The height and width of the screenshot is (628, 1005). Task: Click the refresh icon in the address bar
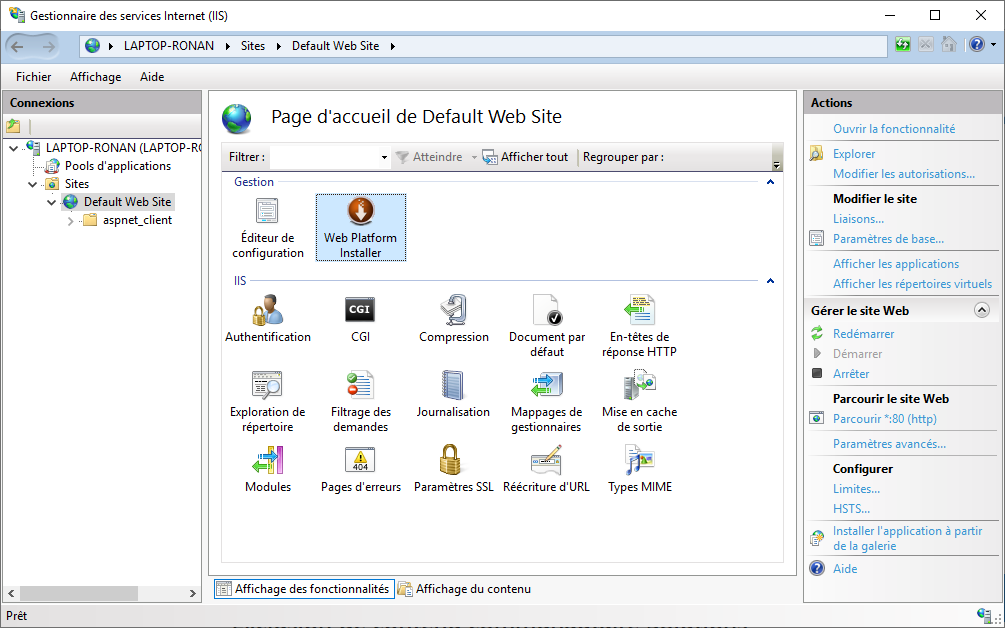pyautogui.click(x=901, y=44)
